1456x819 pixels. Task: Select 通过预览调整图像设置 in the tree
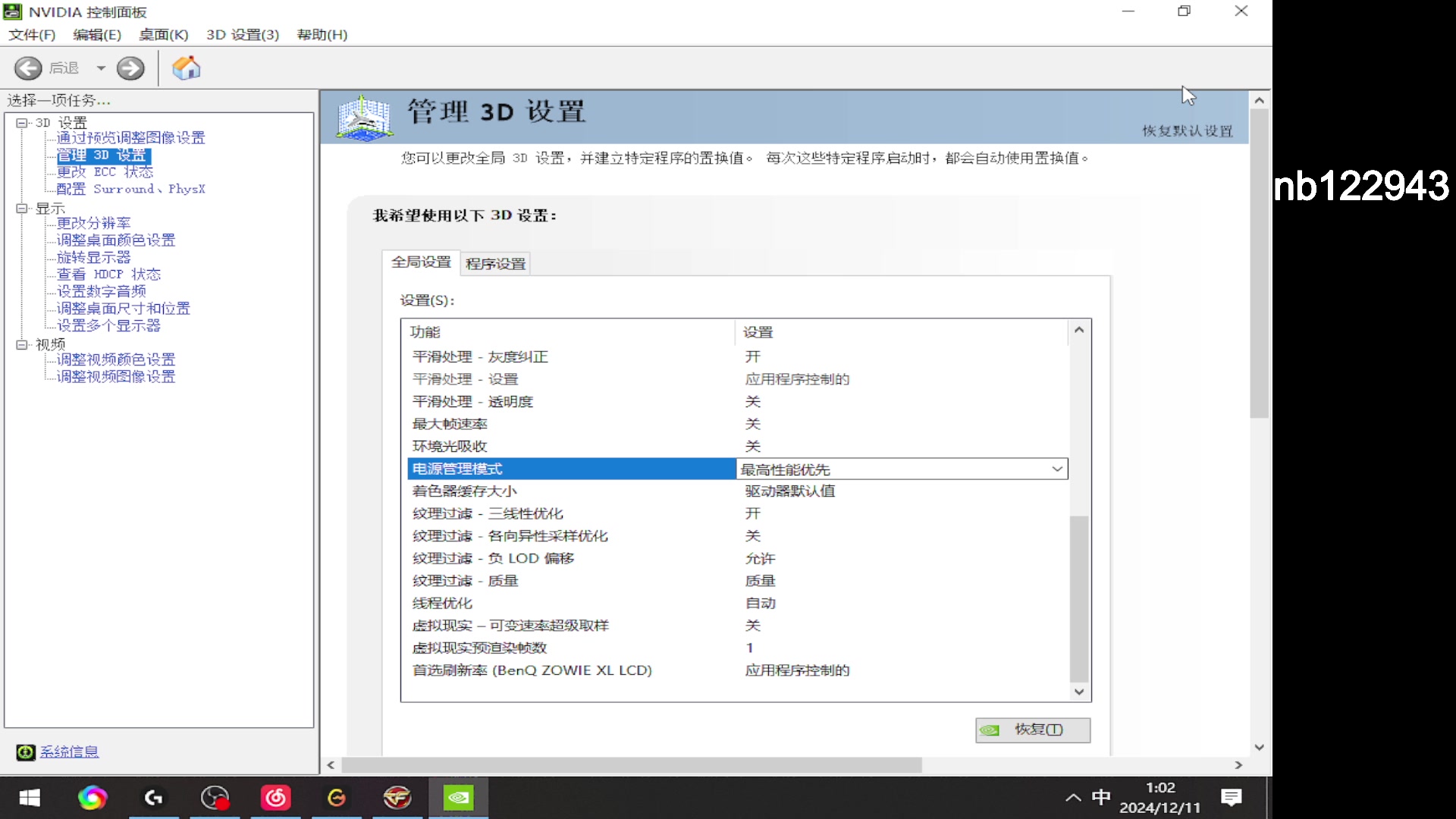[131, 138]
